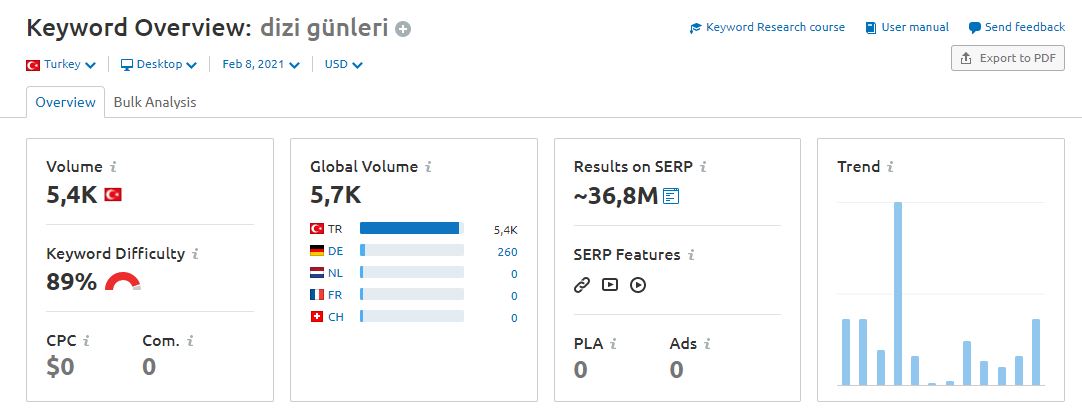Open the USD currency dropdown
1082x412 pixels.
tap(344, 64)
